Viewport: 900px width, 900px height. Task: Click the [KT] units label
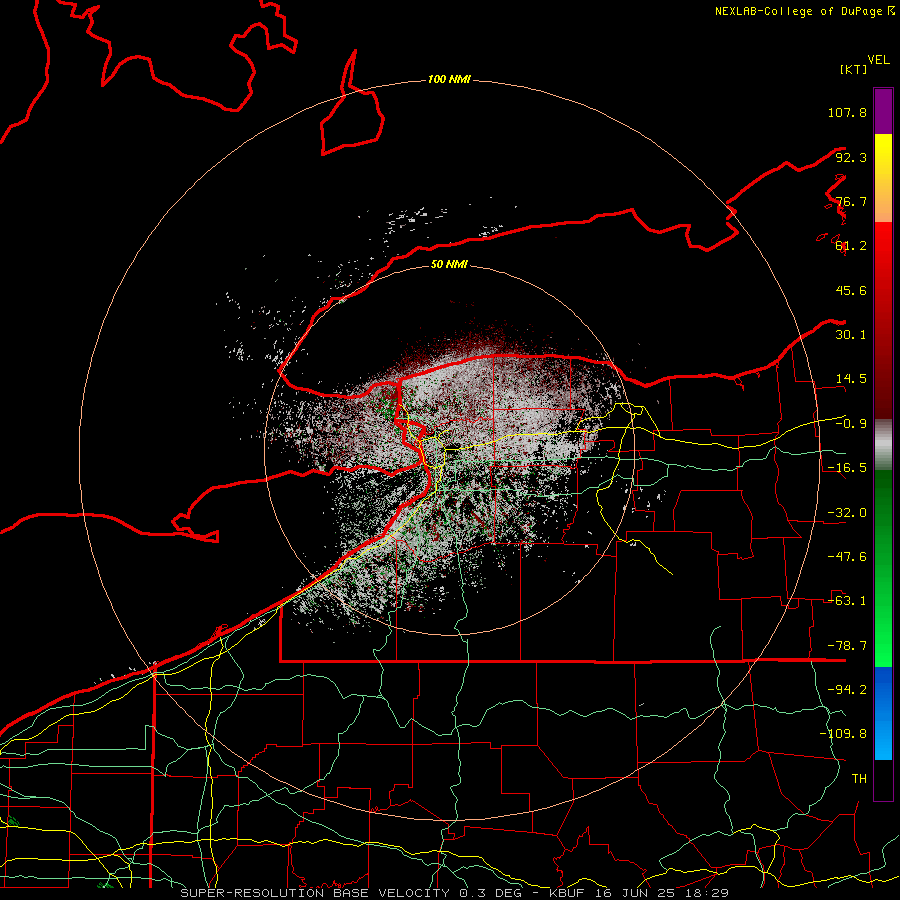pyautogui.click(x=853, y=69)
